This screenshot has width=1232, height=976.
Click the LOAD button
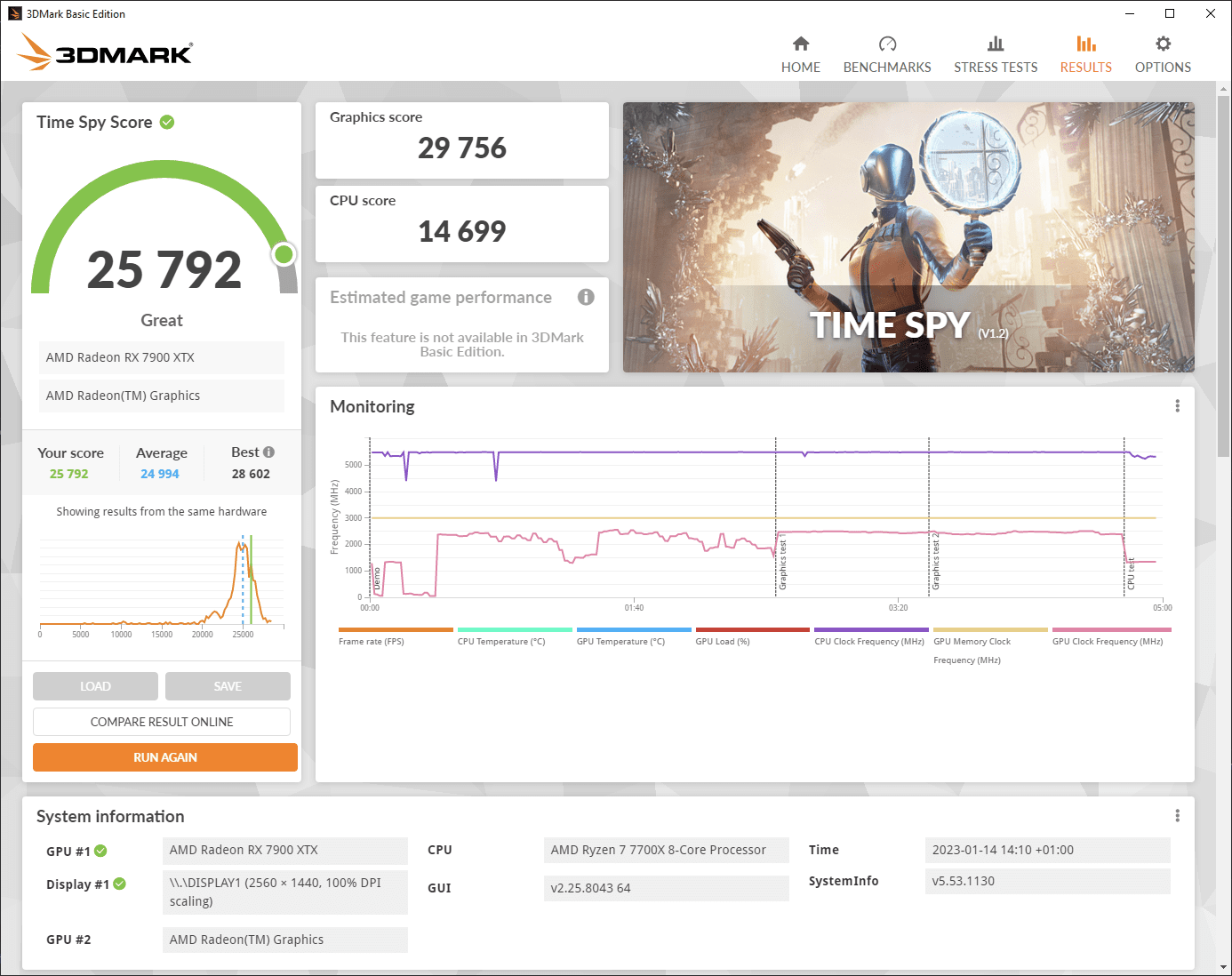tap(95, 686)
